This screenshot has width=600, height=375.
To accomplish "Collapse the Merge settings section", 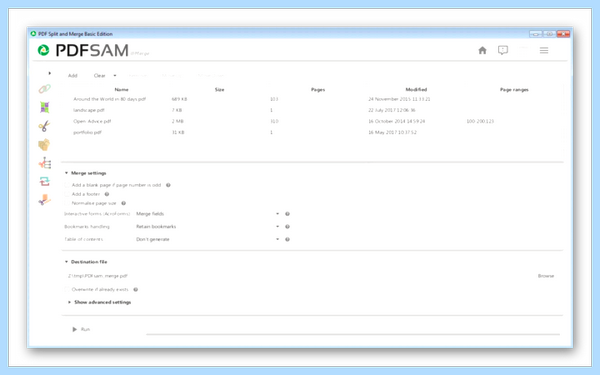I will coord(66,173).
